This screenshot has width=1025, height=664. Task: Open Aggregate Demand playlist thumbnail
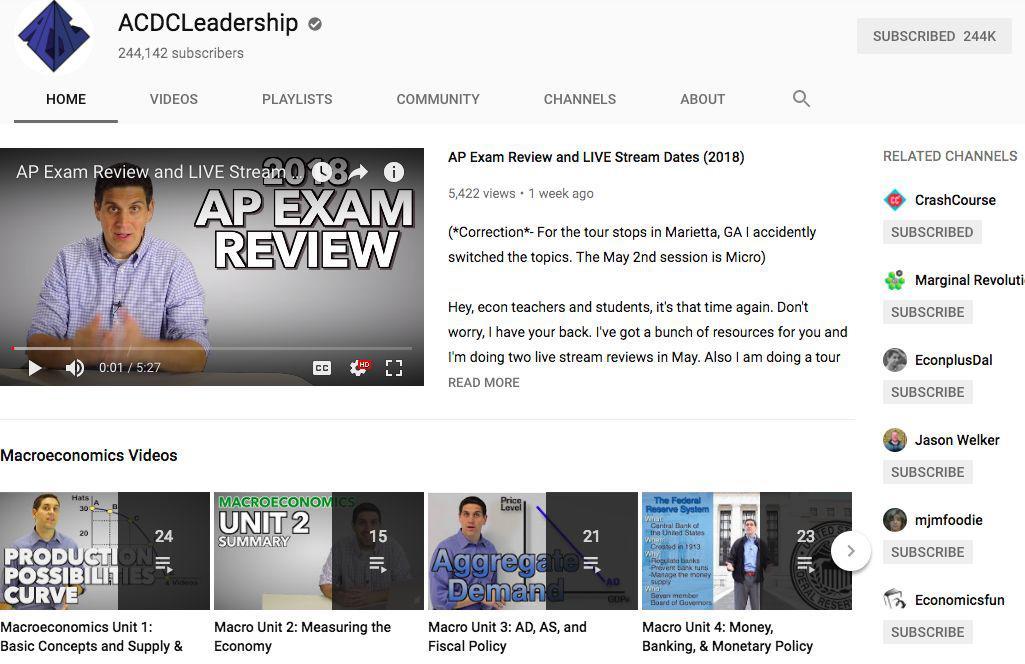pyautogui.click(x=533, y=551)
